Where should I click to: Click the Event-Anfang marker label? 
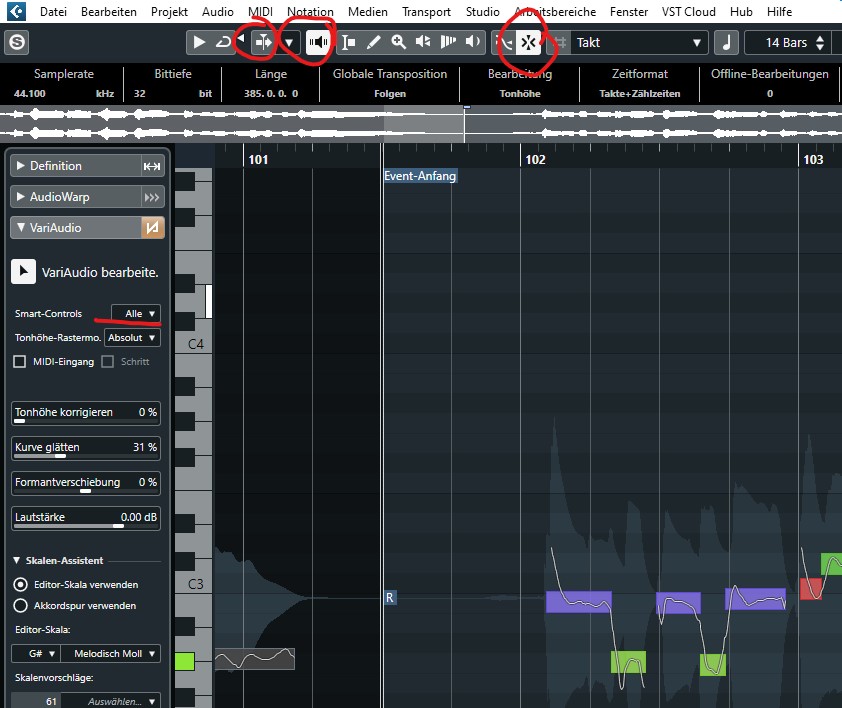(420, 176)
